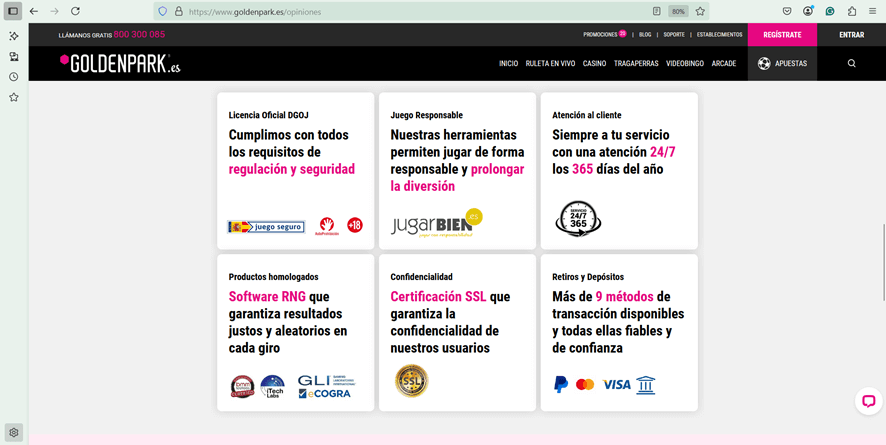Open the tracking protection shield icon
Screen dimensions: 886x445
pyautogui.click(x=163, y=11)
